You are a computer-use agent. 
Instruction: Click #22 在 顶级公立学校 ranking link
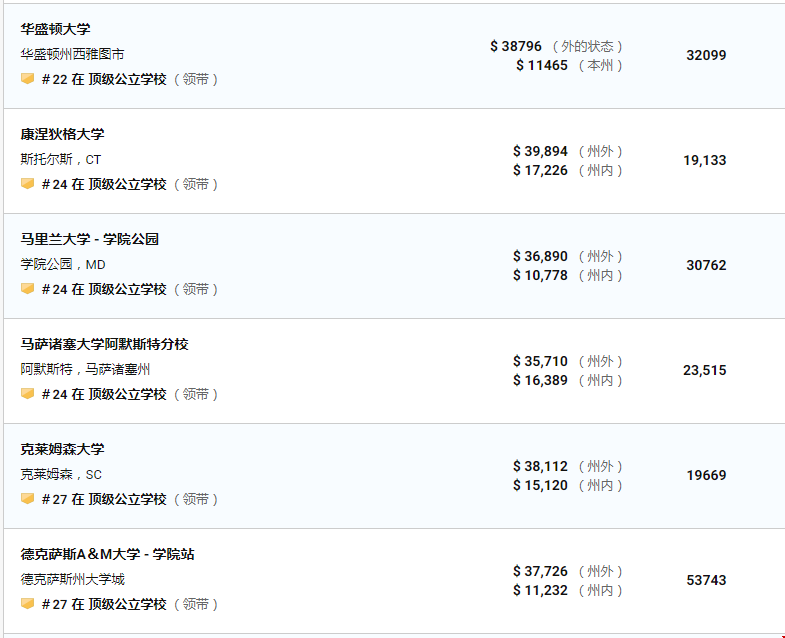point(104,79)
